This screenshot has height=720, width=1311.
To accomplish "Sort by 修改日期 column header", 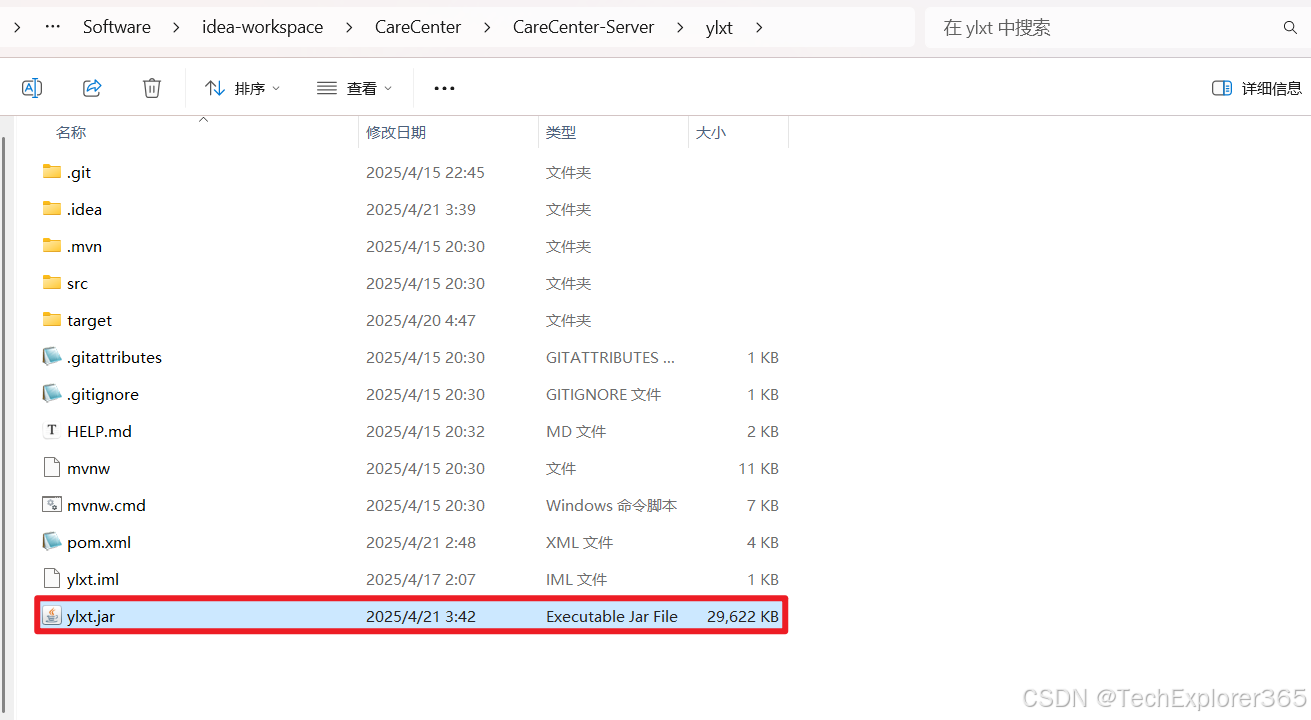I will pos(396,132).
